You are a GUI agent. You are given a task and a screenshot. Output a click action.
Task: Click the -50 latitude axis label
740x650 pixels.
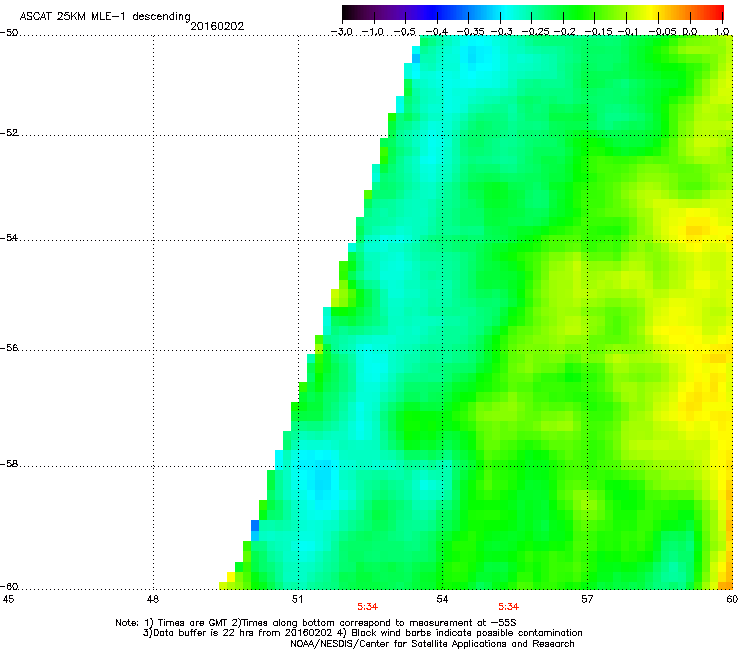(9, 33)
